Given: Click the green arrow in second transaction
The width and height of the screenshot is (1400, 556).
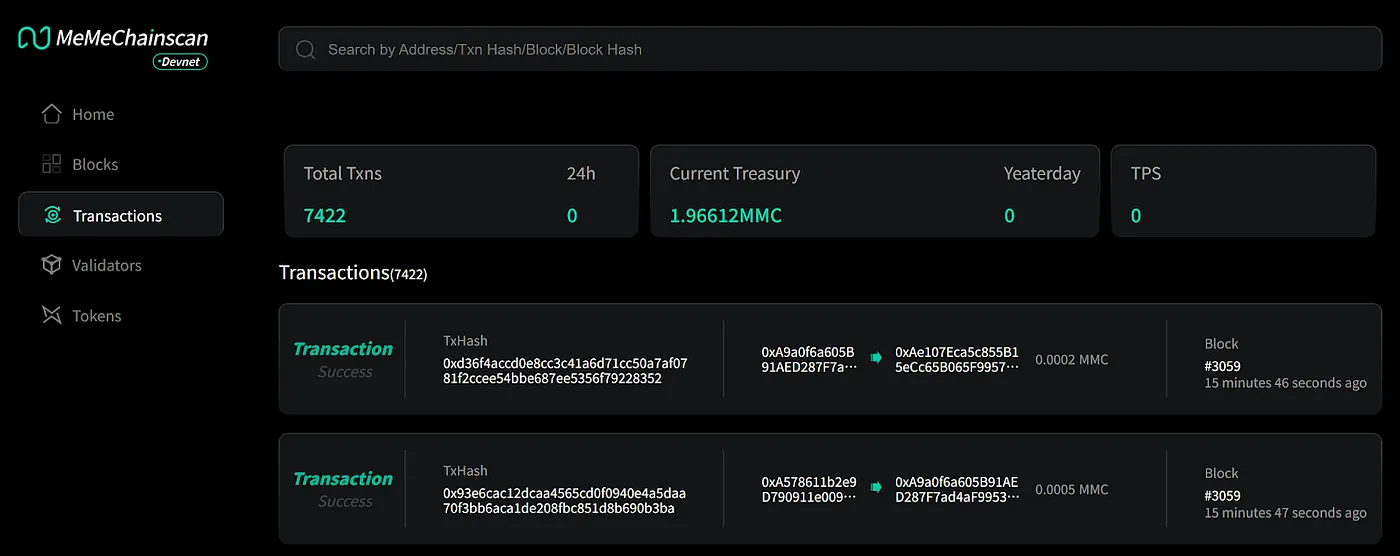Looking at the screenshot, I should [876, 487].
